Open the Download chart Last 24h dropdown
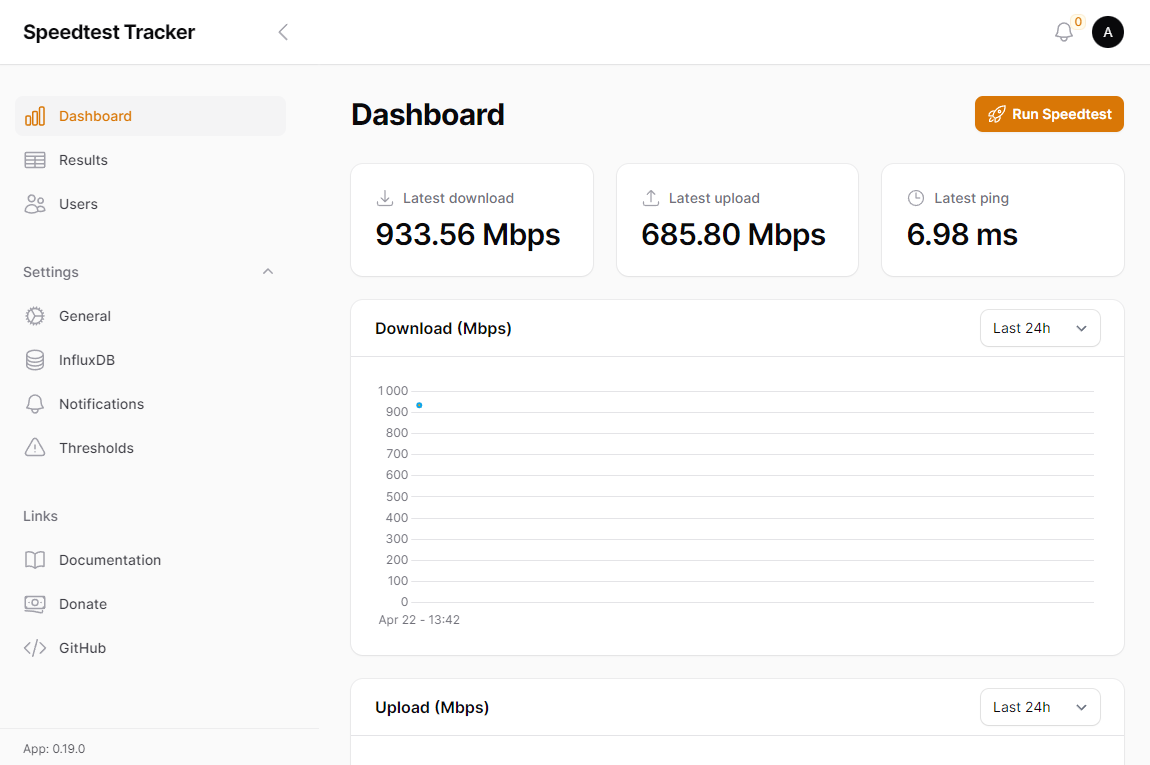The height and width of the screenshot is (765, 1150). [x=1040, y=328]
